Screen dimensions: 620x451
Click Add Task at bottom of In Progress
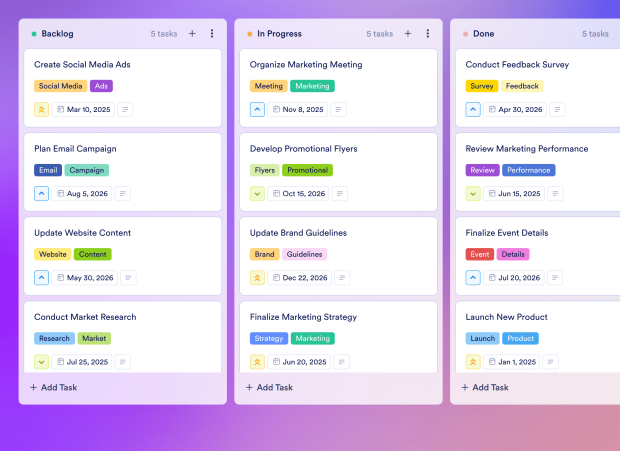(x=269, y=387)
